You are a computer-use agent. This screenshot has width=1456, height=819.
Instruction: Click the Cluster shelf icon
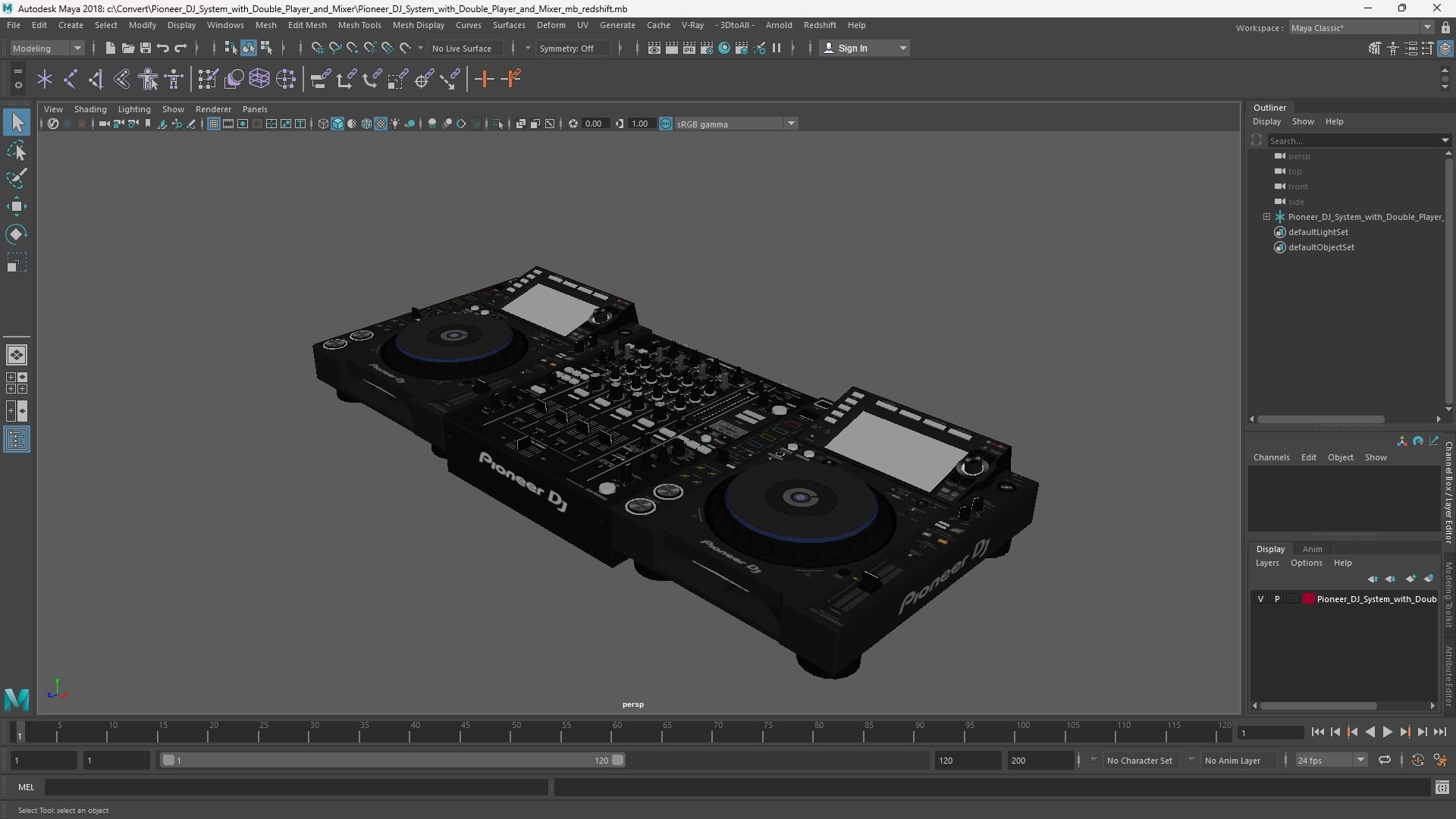click(x=286, y=79)
